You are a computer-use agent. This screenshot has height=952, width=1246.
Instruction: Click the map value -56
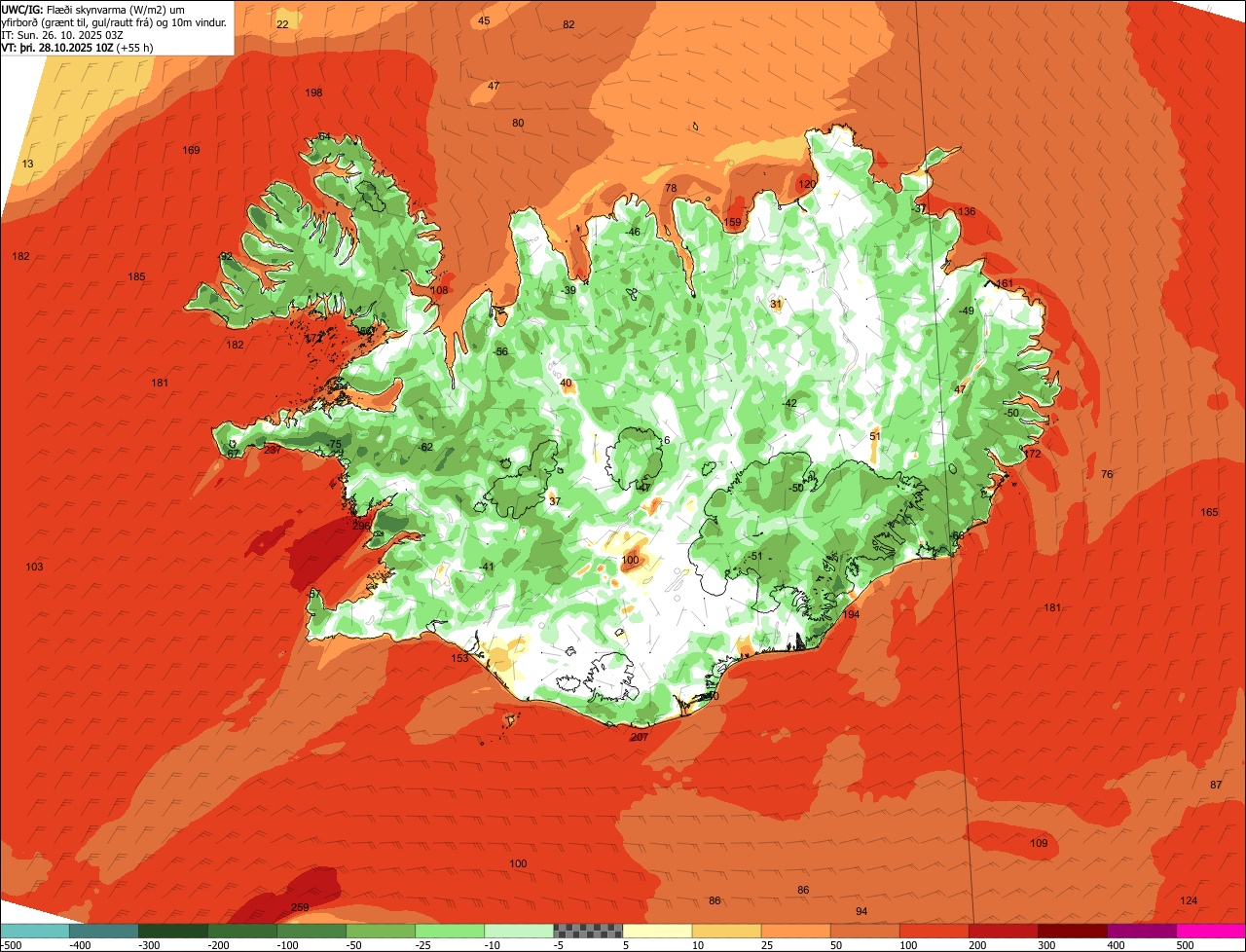click(501, 351)
